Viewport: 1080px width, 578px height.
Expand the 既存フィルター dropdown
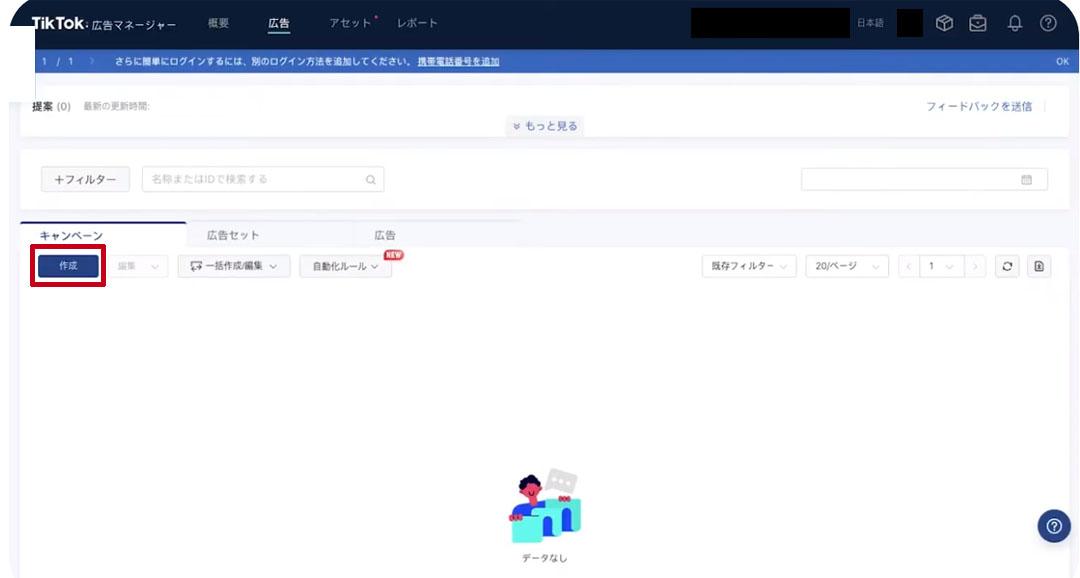[748, 266]
